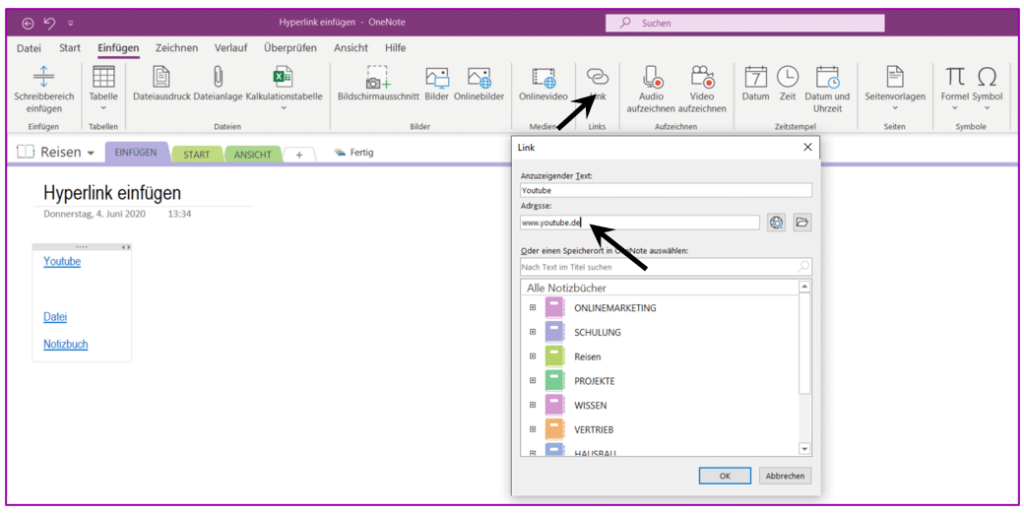1024x513 pixels.
Task: Expand the SCHULUNG notebook
Action: [x=533, y=332]
